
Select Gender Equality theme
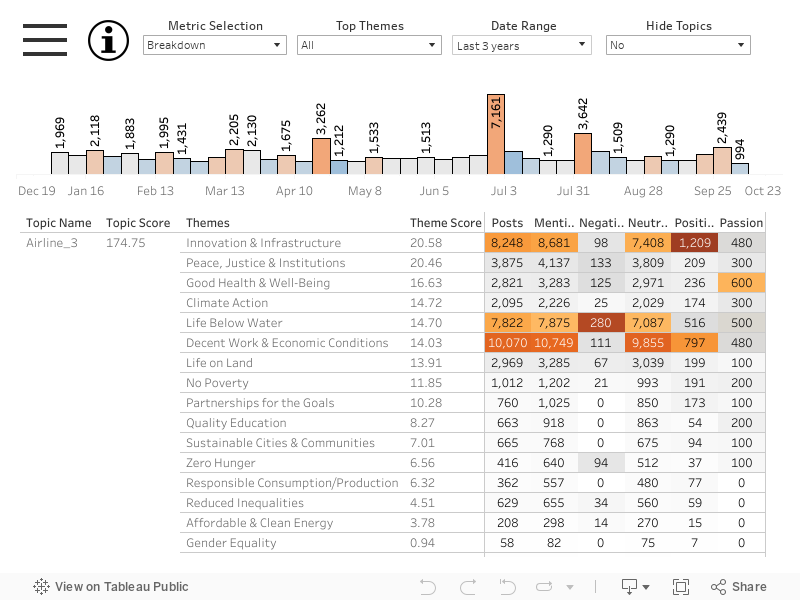[x=231, y=543]
